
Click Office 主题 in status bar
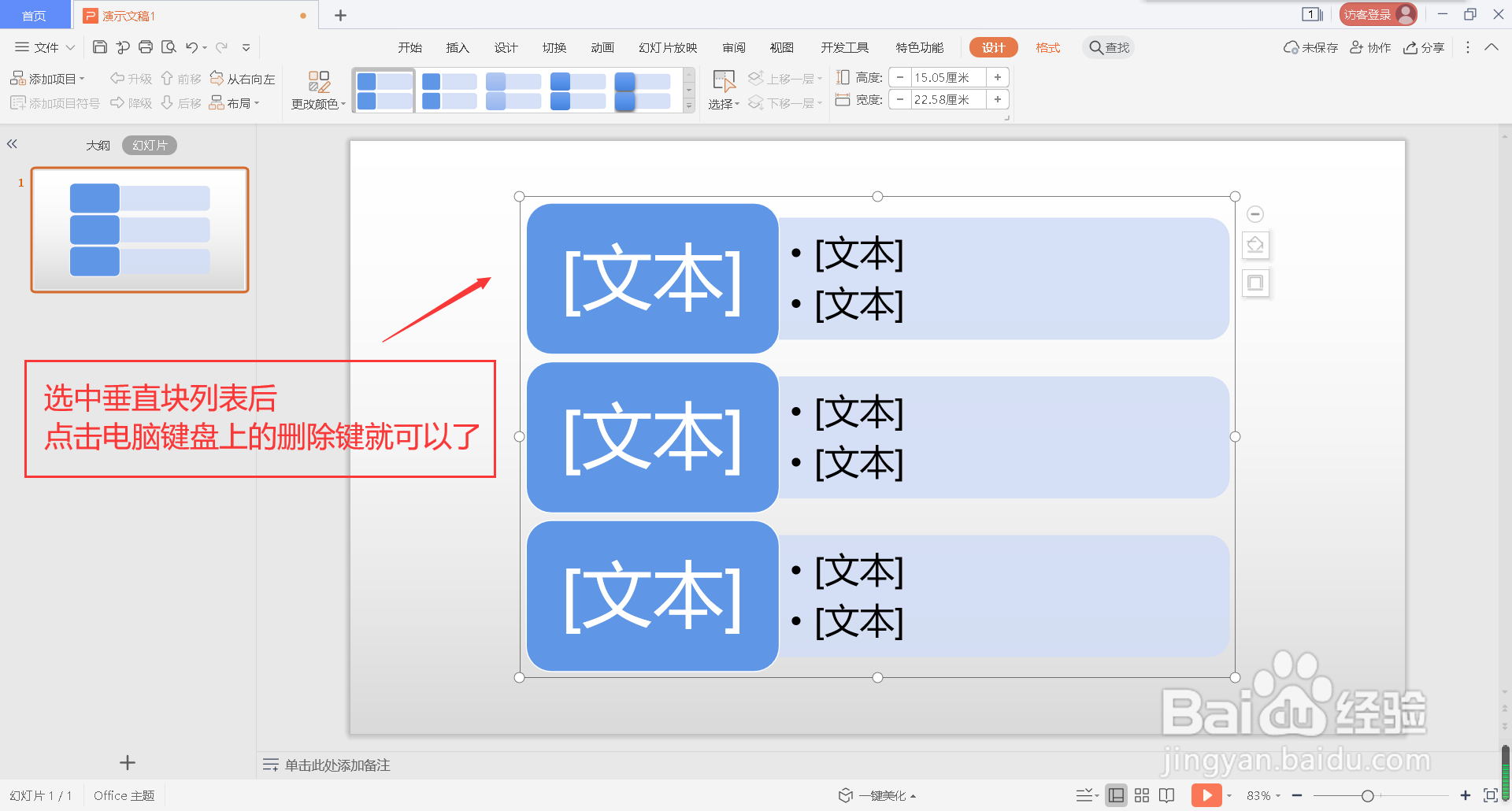(124, 795)
